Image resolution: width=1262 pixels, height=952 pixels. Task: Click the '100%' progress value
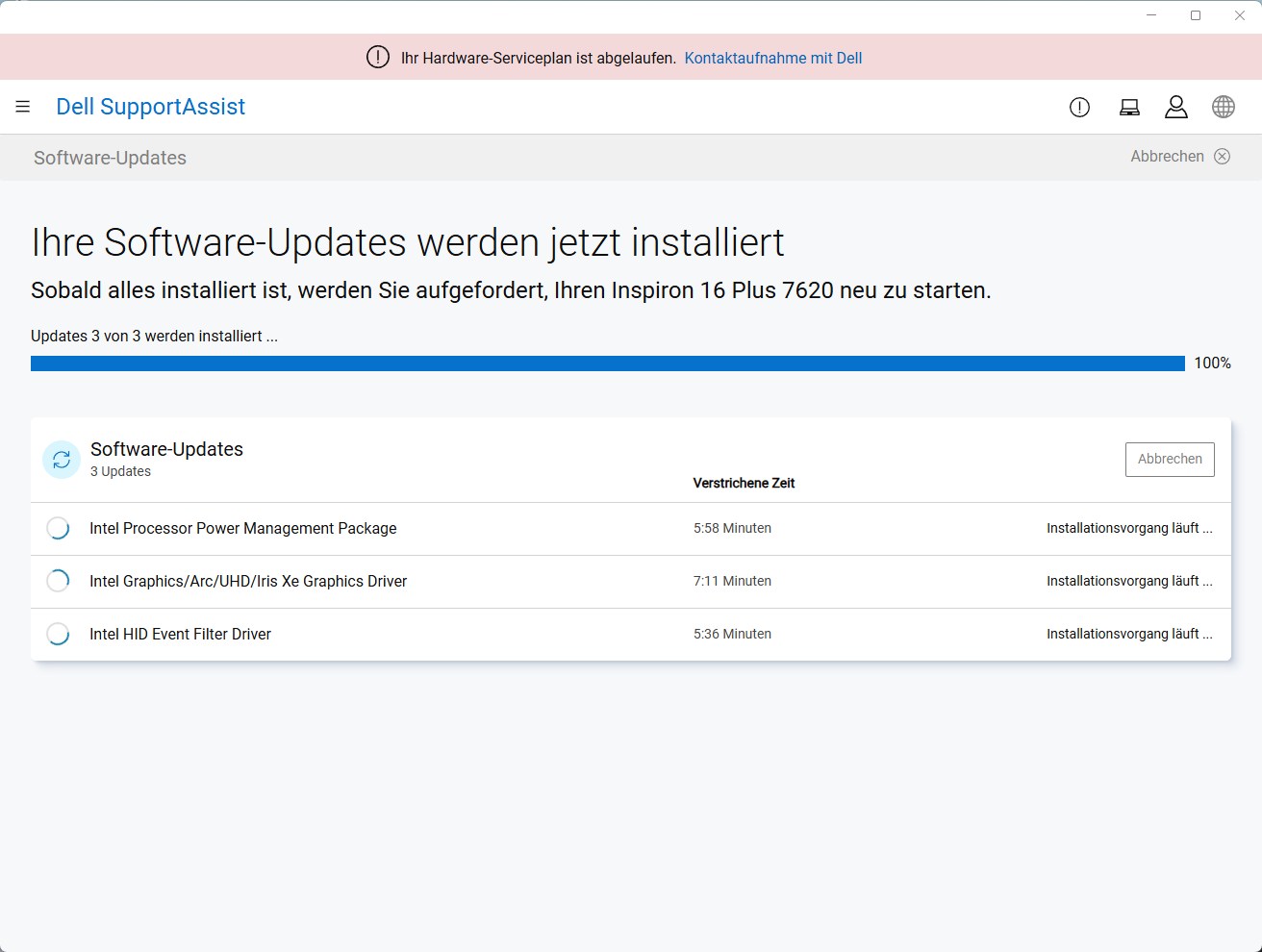(x=1212, y=363)
